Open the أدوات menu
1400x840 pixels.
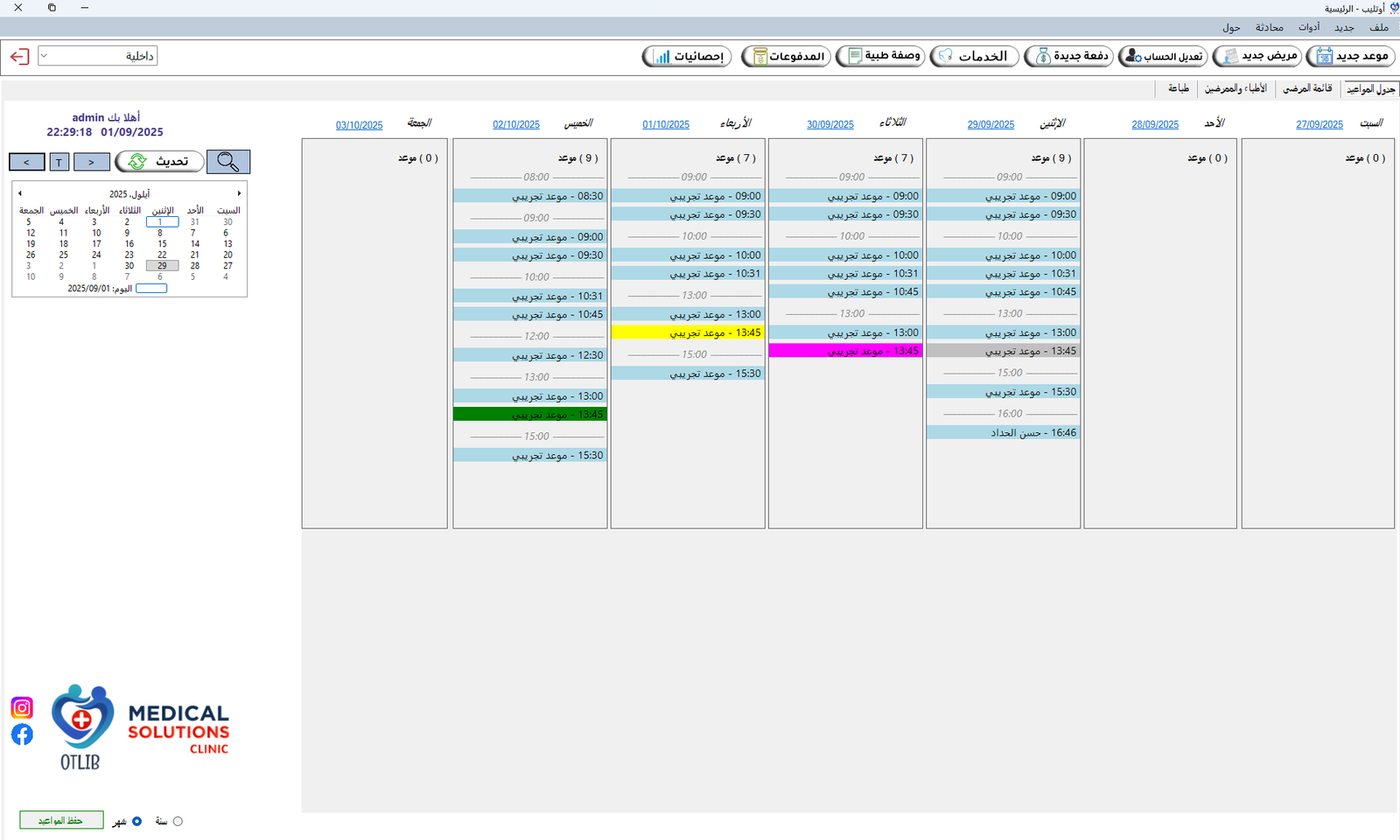(1309, 28)
